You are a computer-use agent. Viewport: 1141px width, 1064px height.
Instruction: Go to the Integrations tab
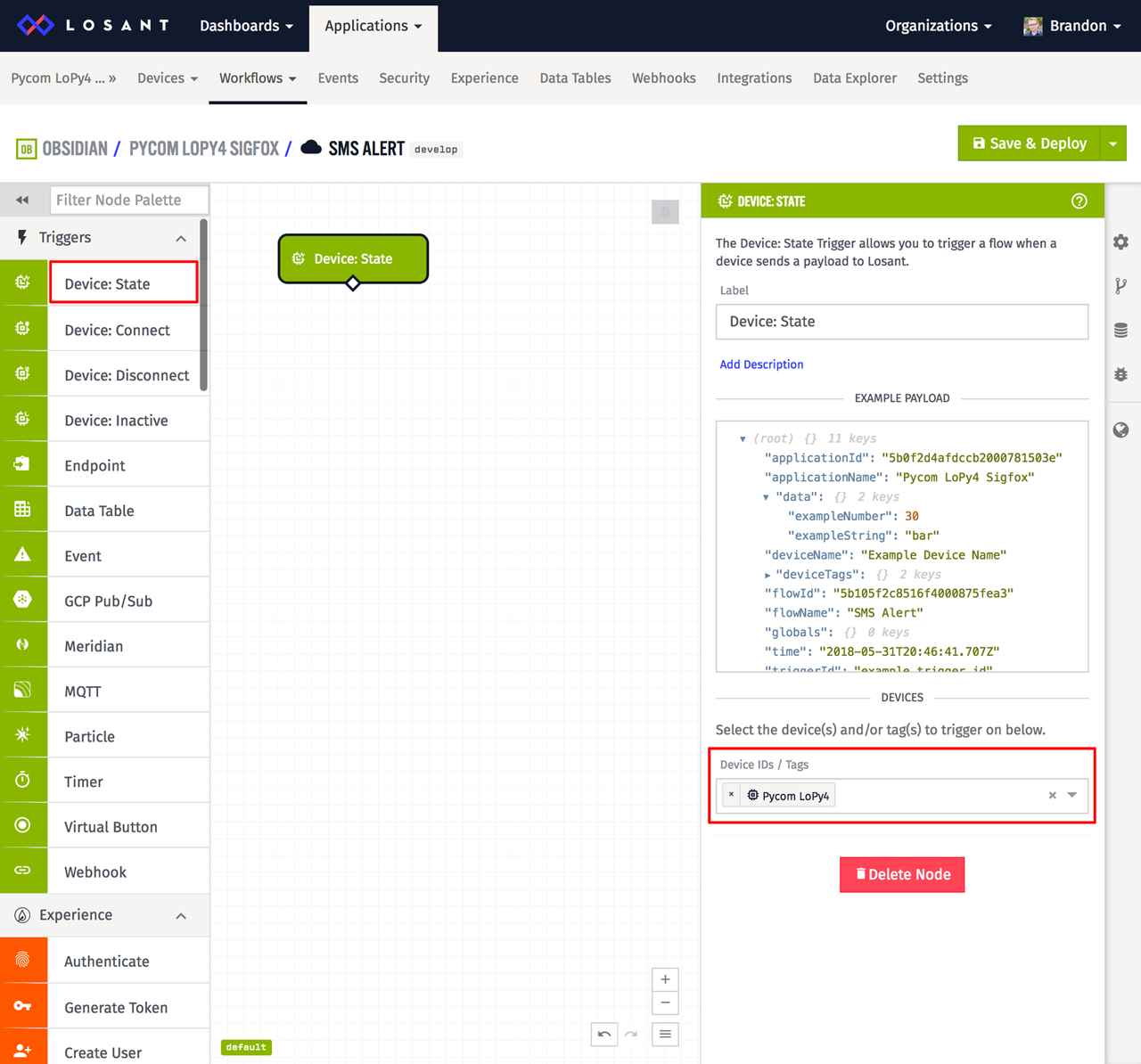point(754,78)
